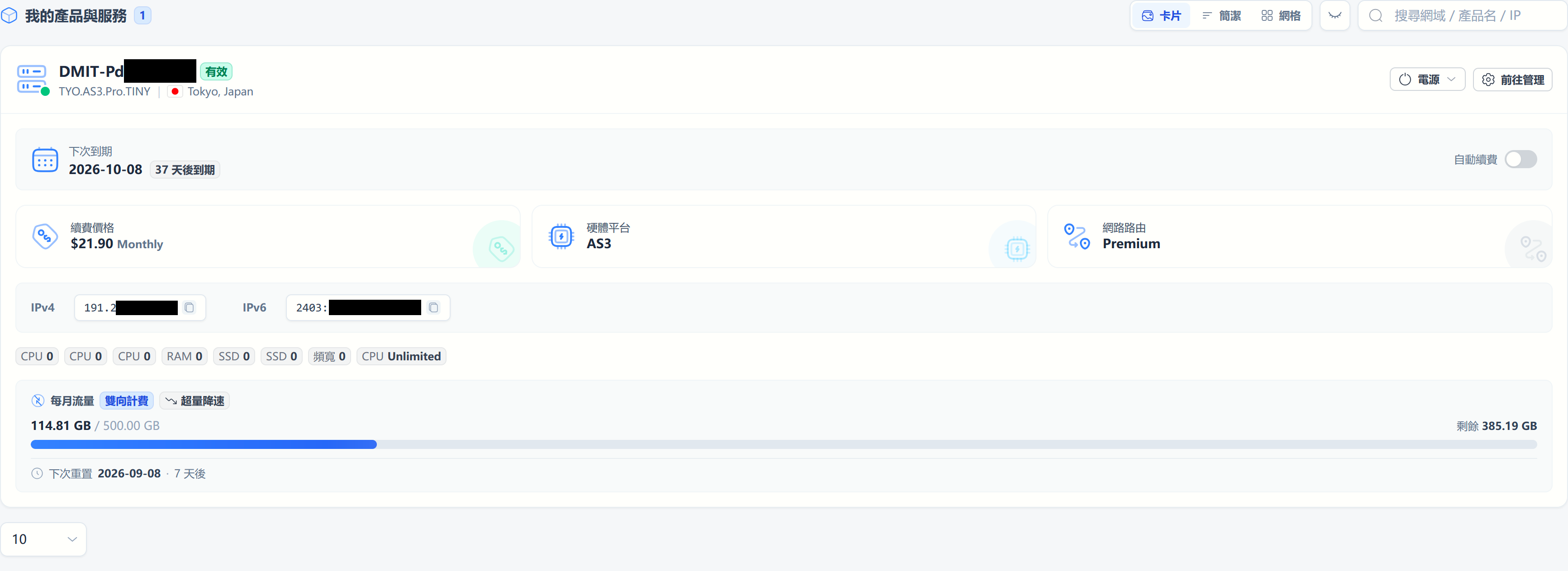Click the calendar icon beside 下次到期
Viewport: 1568px width, 571px height.
(x=45, y=160)
